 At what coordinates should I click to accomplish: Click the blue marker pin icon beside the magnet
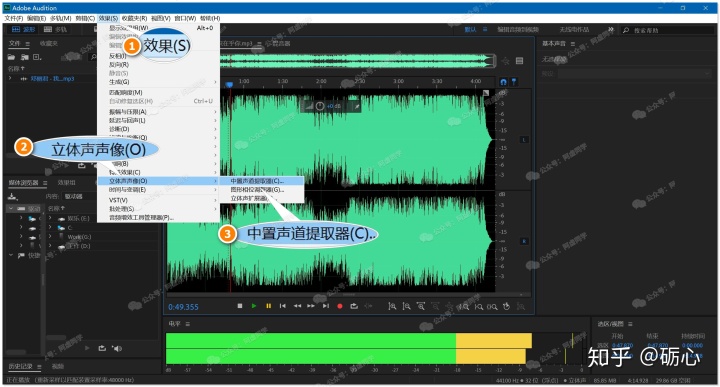[514, 82]
